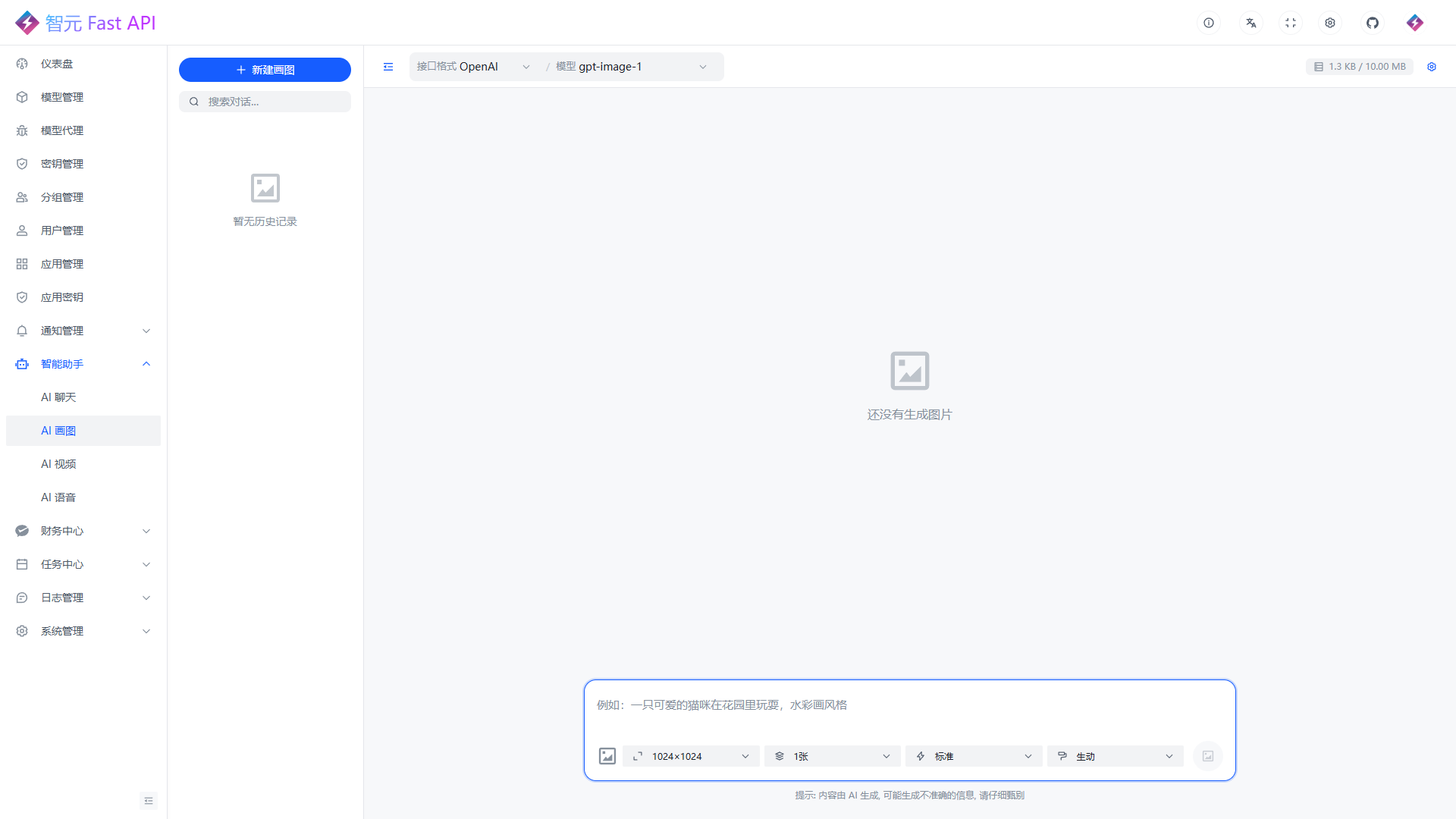Click the GitHub icon in header
The width and height of the screenshot is (1456, 819).
(x=1372, y=23)
